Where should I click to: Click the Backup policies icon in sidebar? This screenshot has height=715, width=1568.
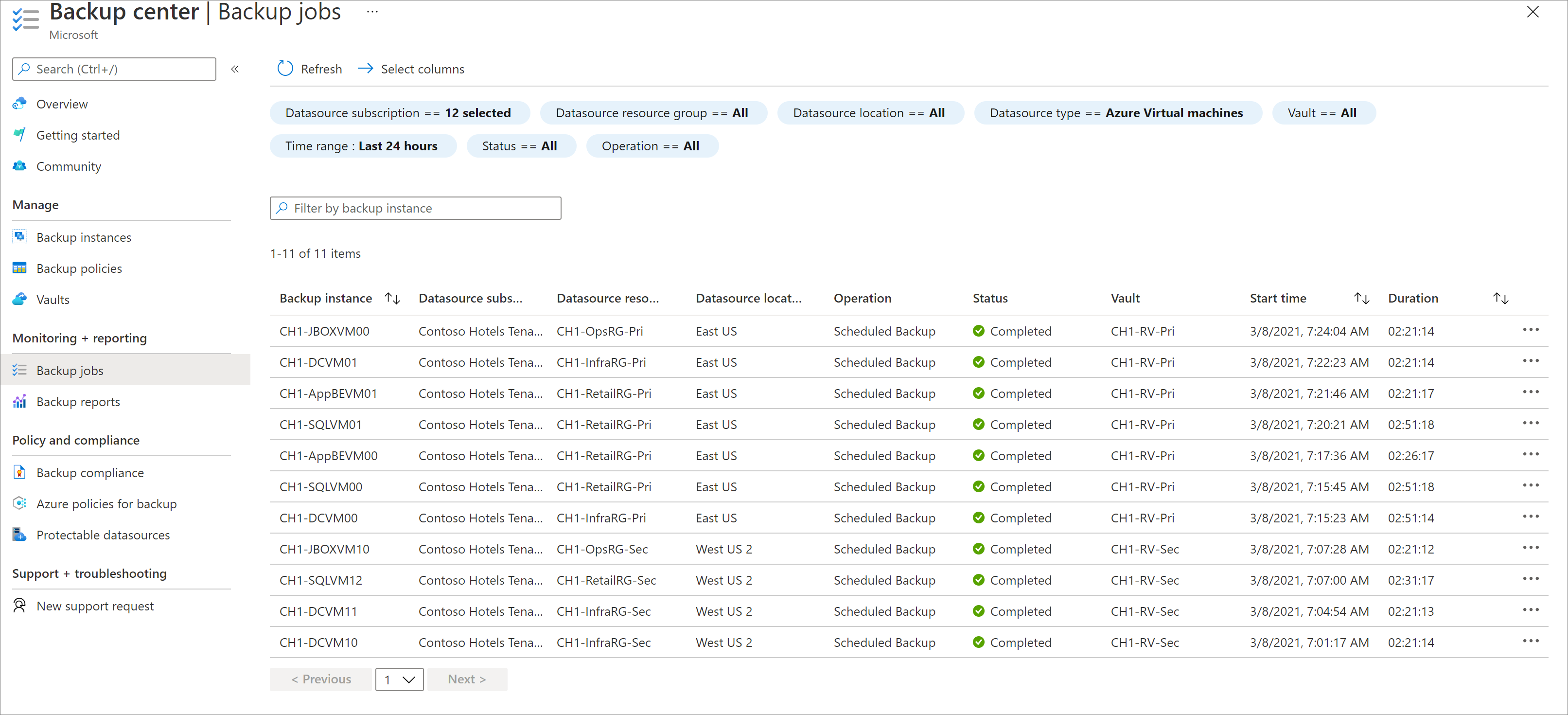pyautogui.click(x=19, y=268)
